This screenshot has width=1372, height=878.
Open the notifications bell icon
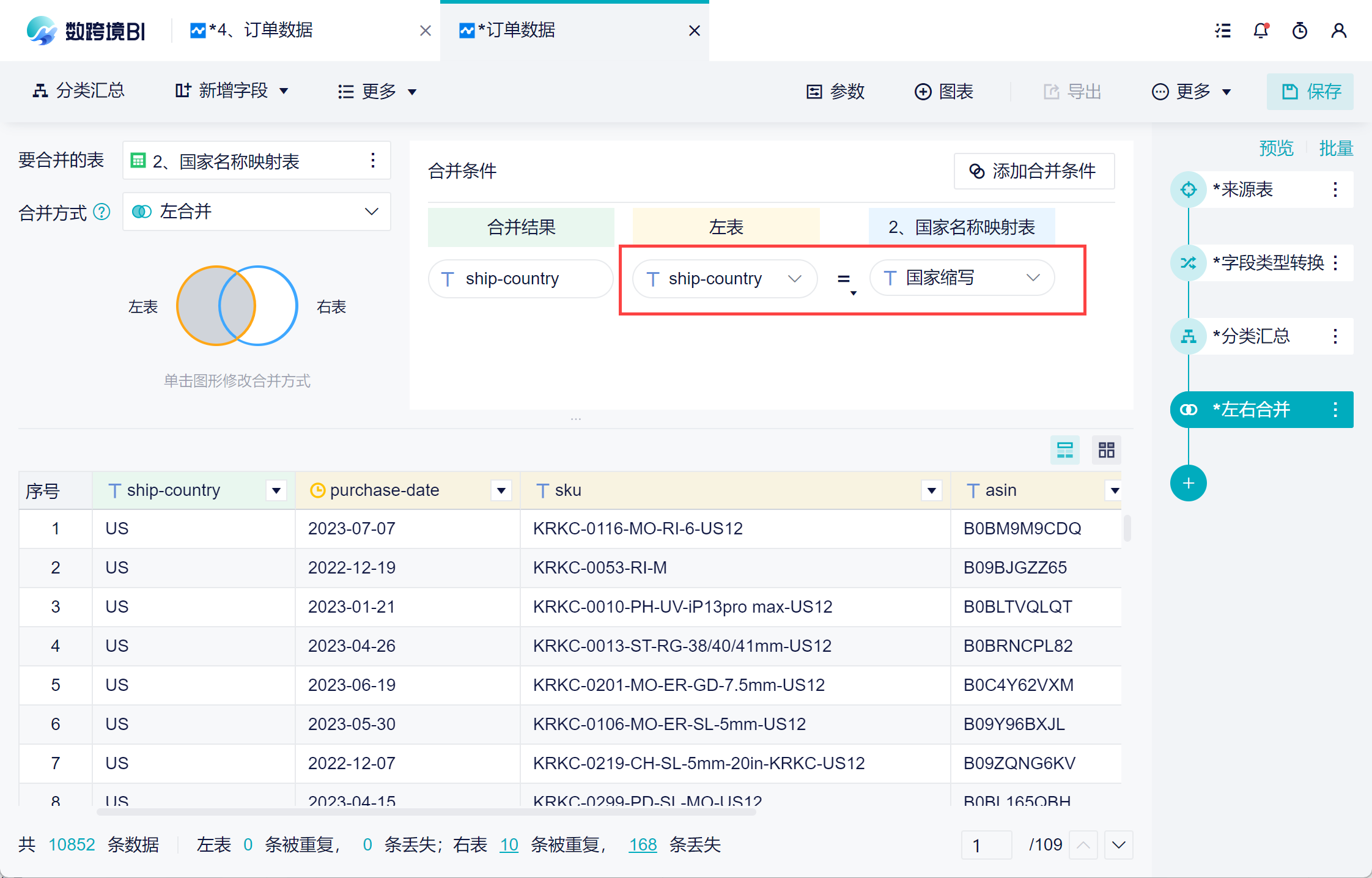[1261, 31]
